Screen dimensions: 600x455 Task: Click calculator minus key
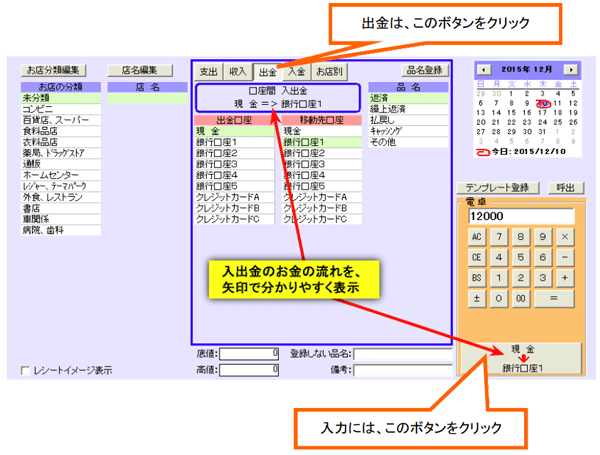pos(565,258)
